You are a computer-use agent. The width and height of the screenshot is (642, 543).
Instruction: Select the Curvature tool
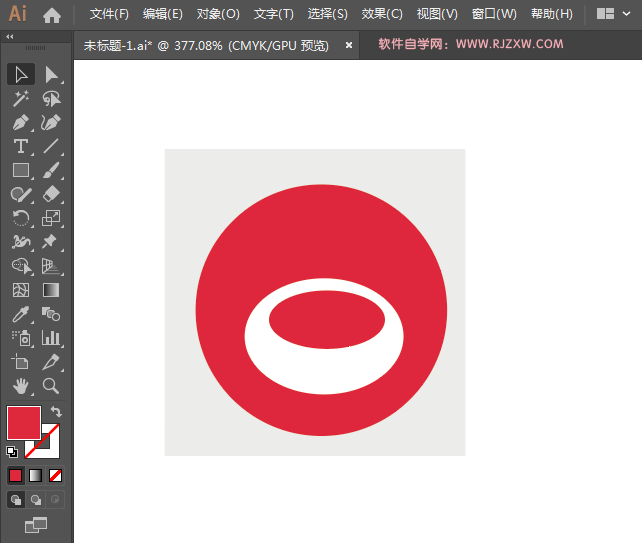(x=52, y=122)
